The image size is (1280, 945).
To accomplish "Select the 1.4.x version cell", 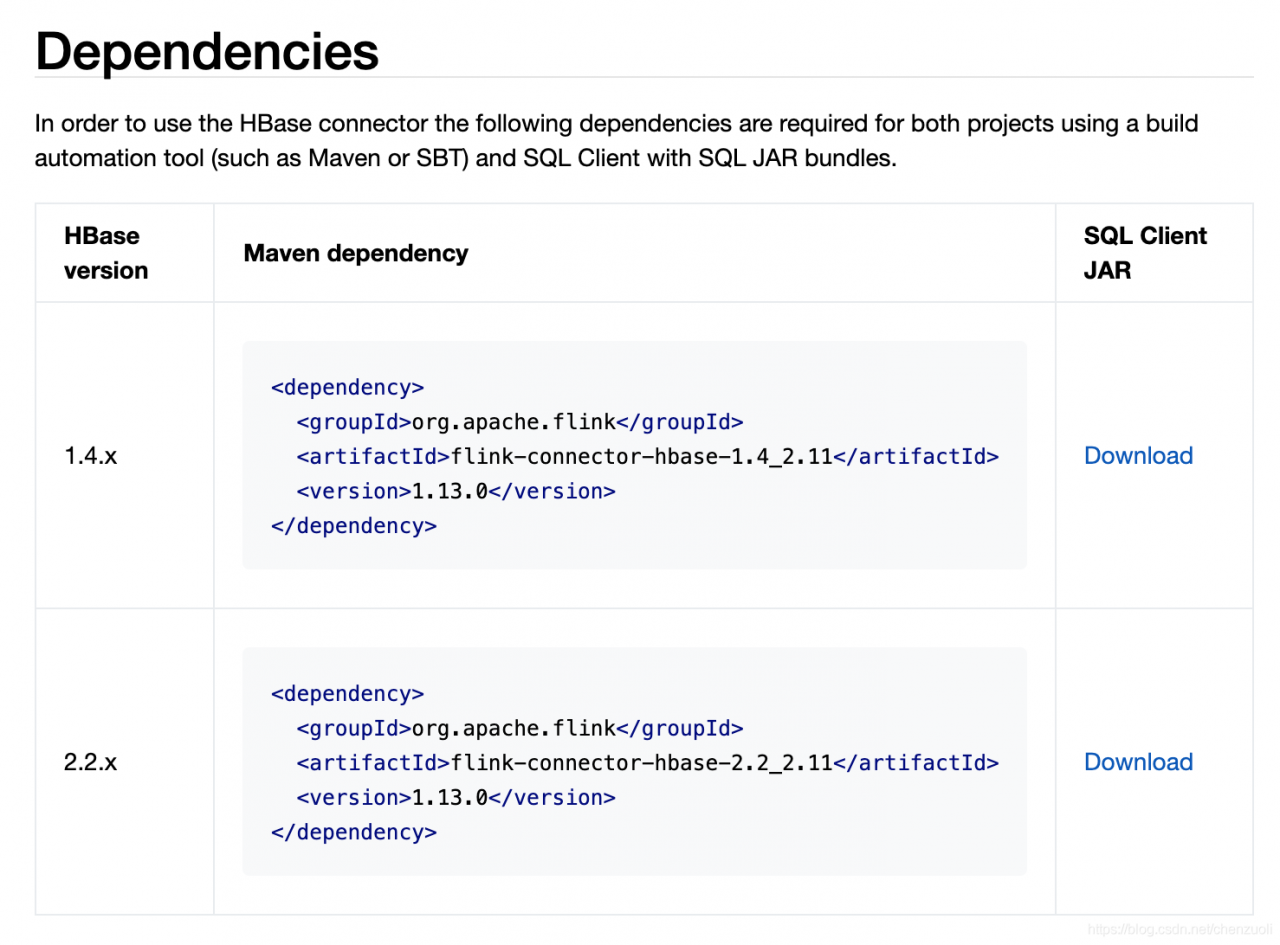I will [90, 456].
